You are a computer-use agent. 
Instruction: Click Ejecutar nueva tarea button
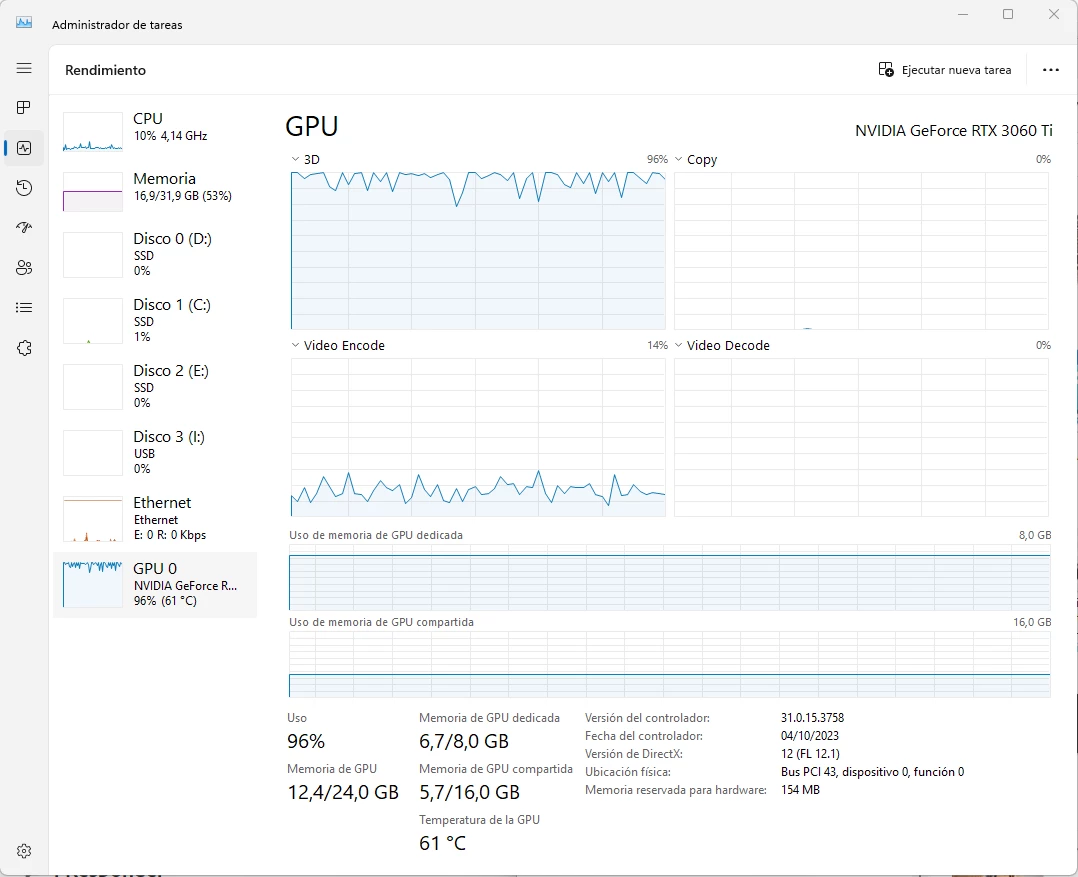(x=945, y=69)
